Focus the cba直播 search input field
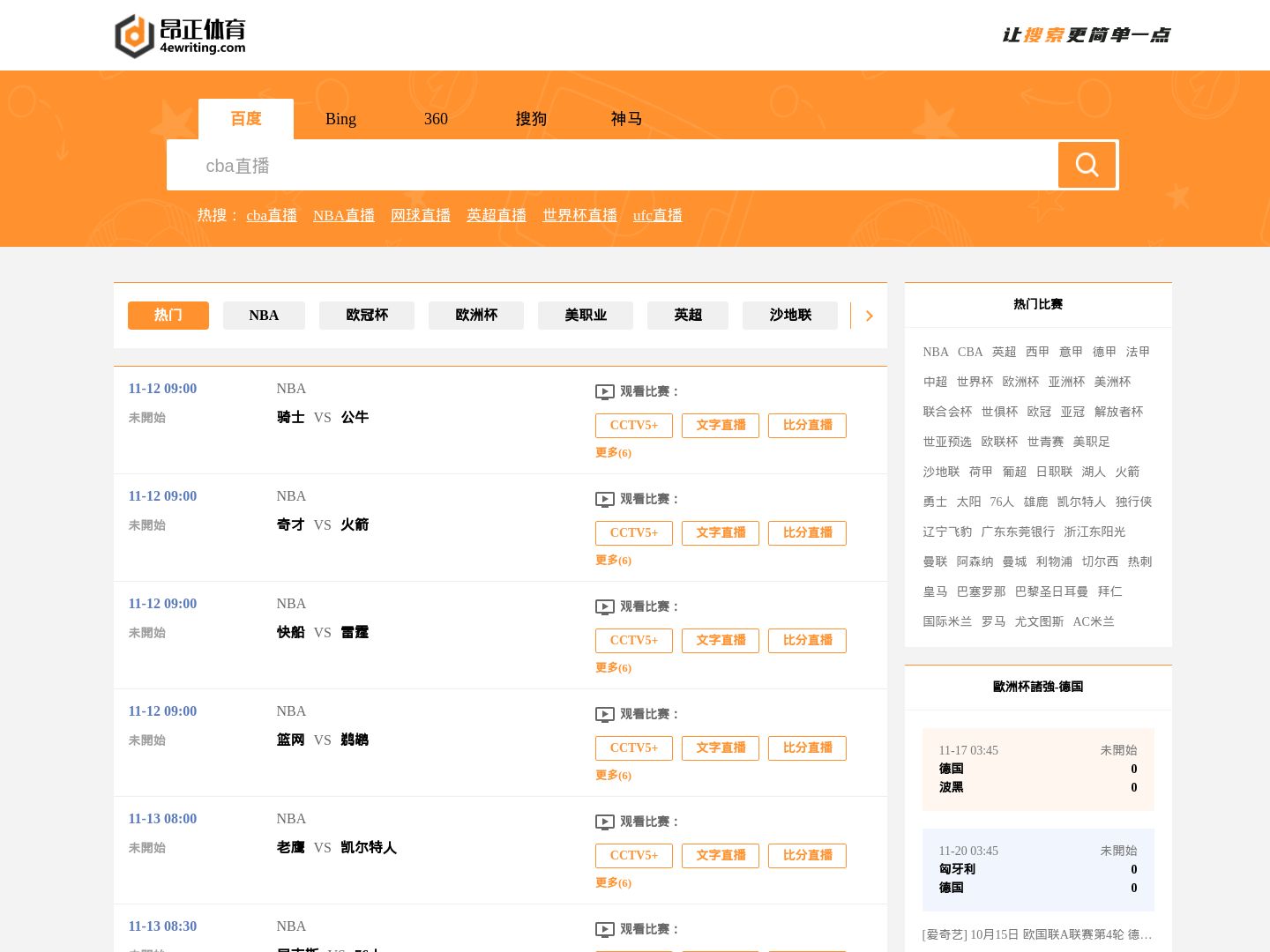 (612, 165)
